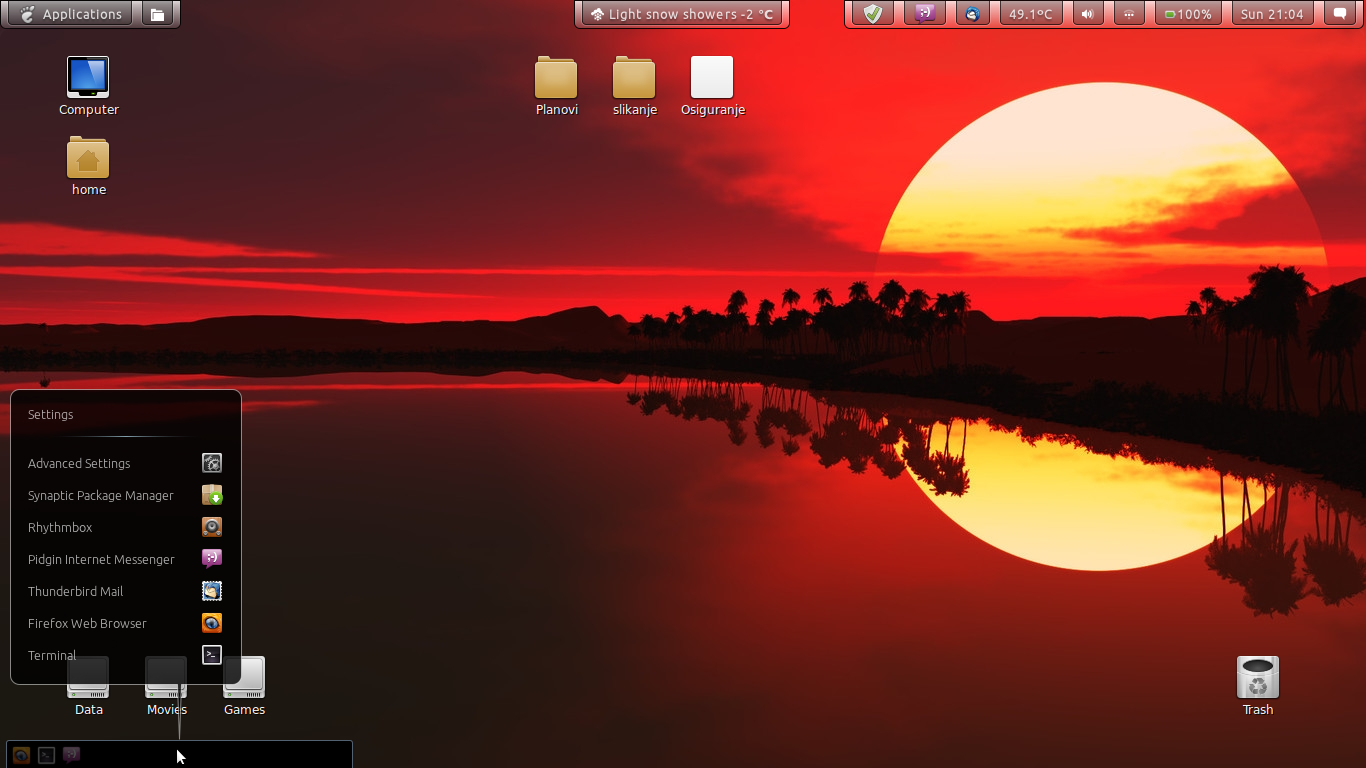
Task: Launch Rhythmbox from the popup menu
Action: pos(125,527)
